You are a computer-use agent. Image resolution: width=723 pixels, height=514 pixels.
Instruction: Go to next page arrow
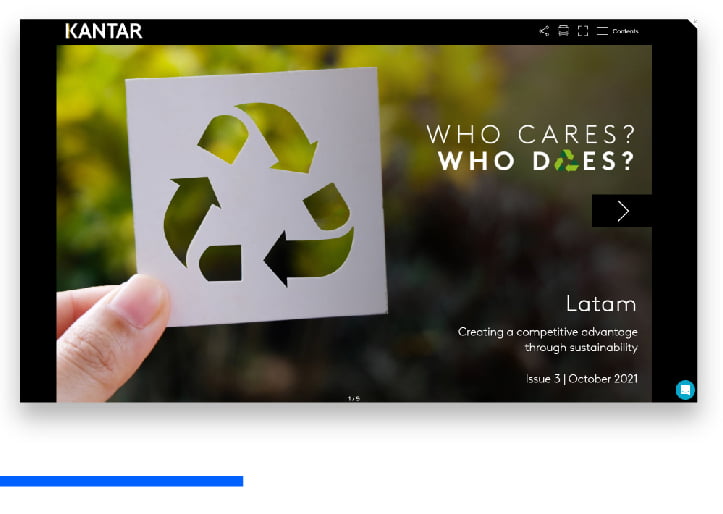(622, 211)
